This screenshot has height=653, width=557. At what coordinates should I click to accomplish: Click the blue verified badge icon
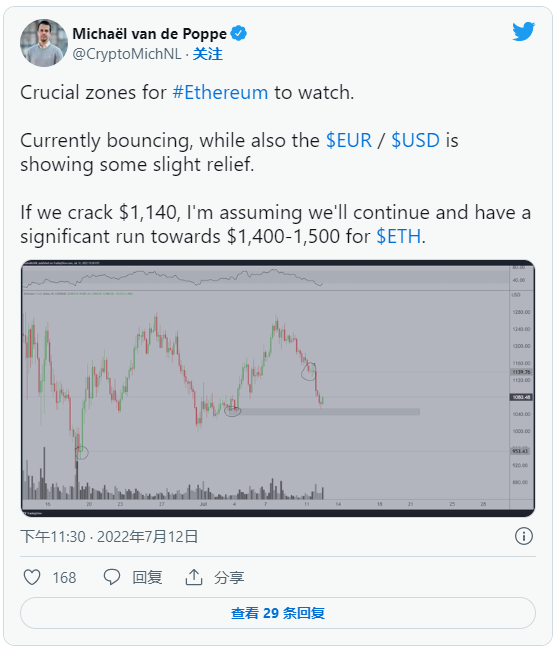[239, 33]
